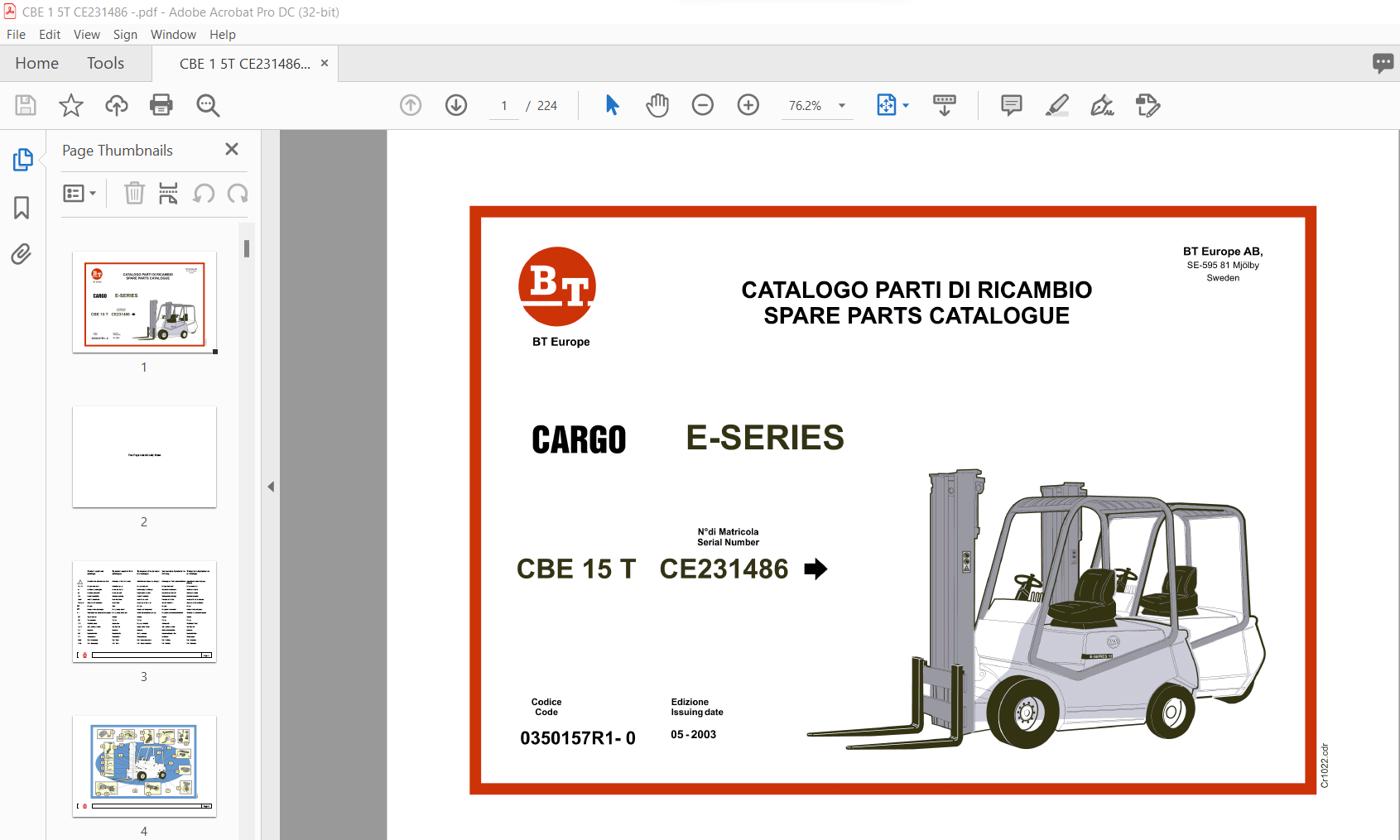1400x840 pixels.
Task: Close the Page Thumbnails panel
Action: (x=232, y=149)
